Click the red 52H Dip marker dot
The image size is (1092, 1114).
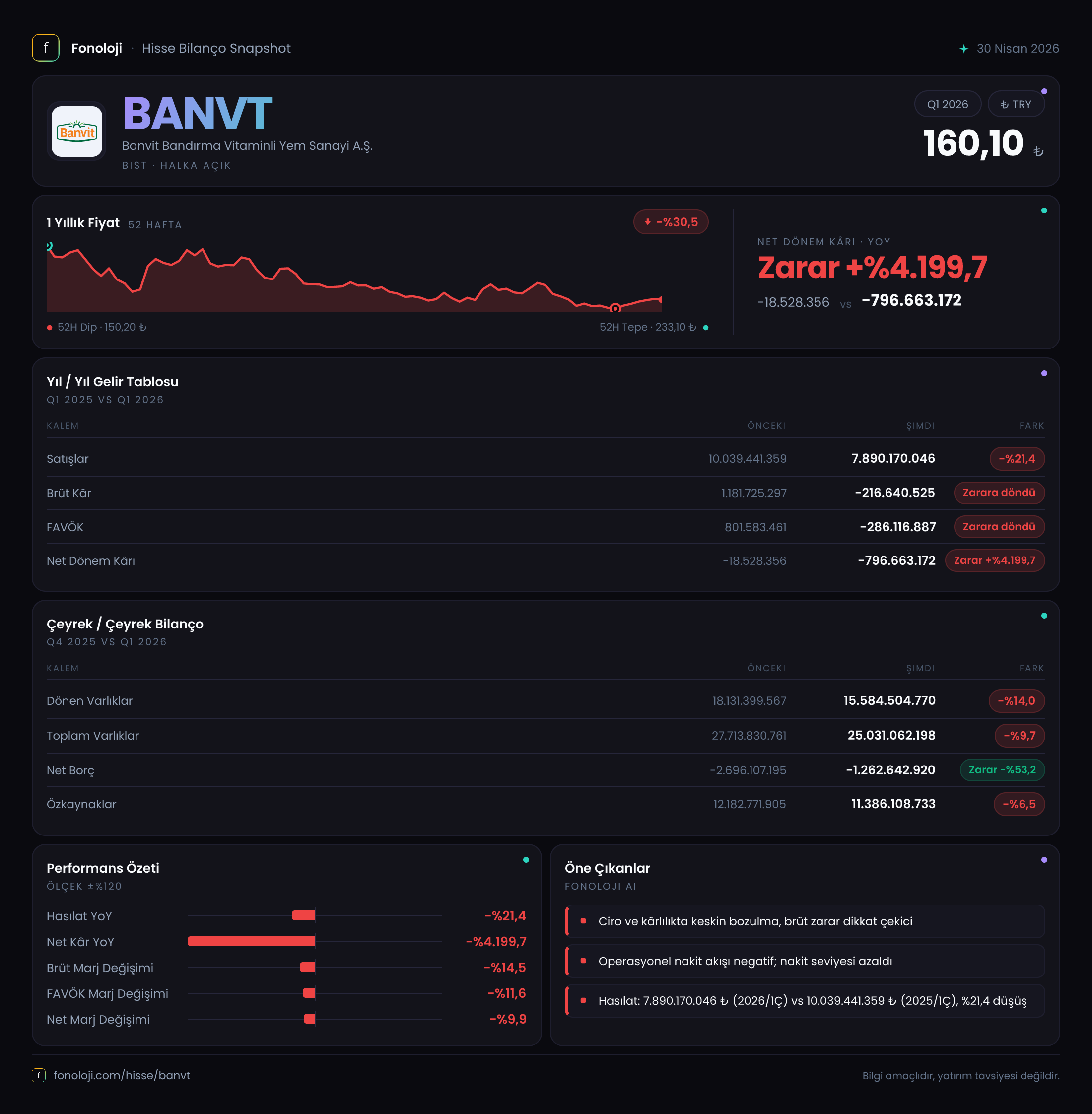pyautogui.click(x=50, y=328)
